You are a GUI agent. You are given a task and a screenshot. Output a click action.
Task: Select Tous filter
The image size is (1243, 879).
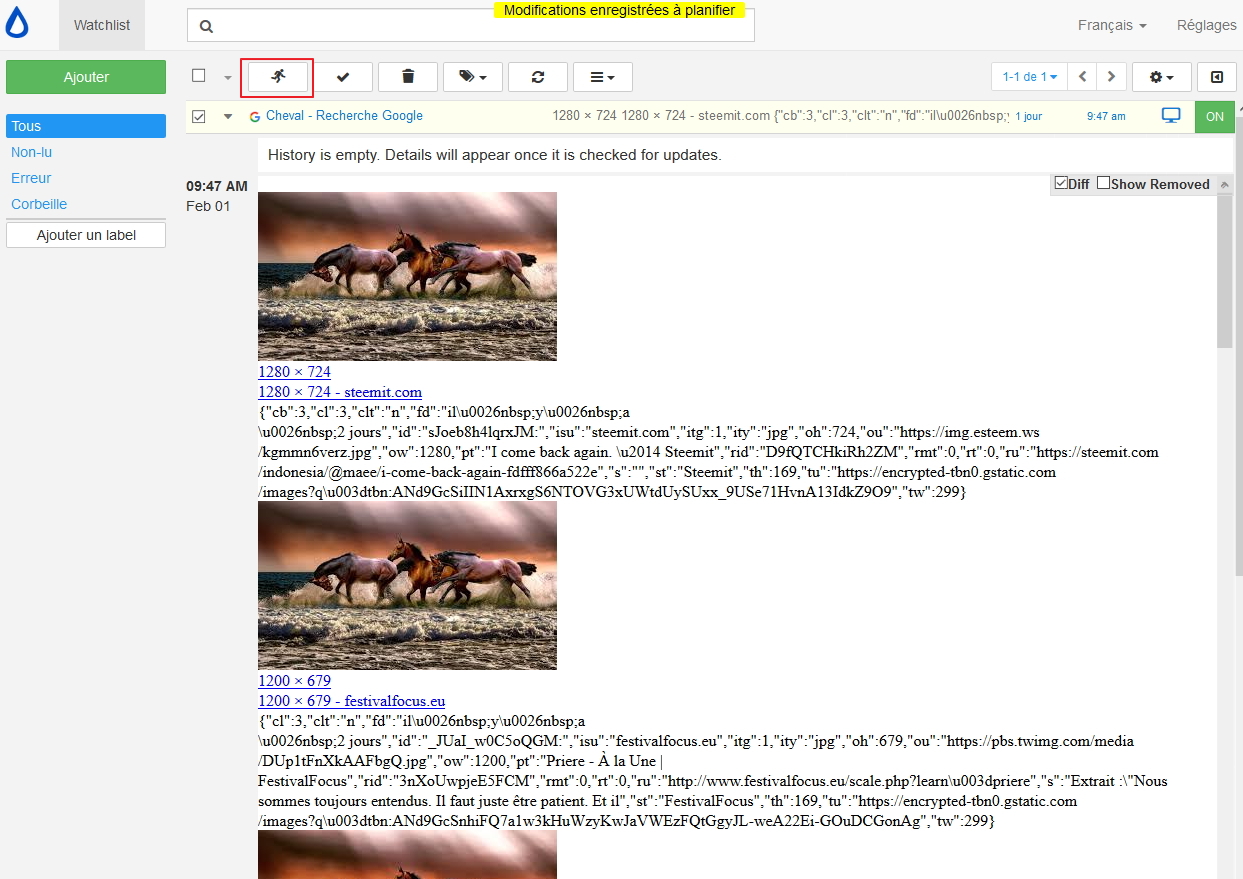86,126
